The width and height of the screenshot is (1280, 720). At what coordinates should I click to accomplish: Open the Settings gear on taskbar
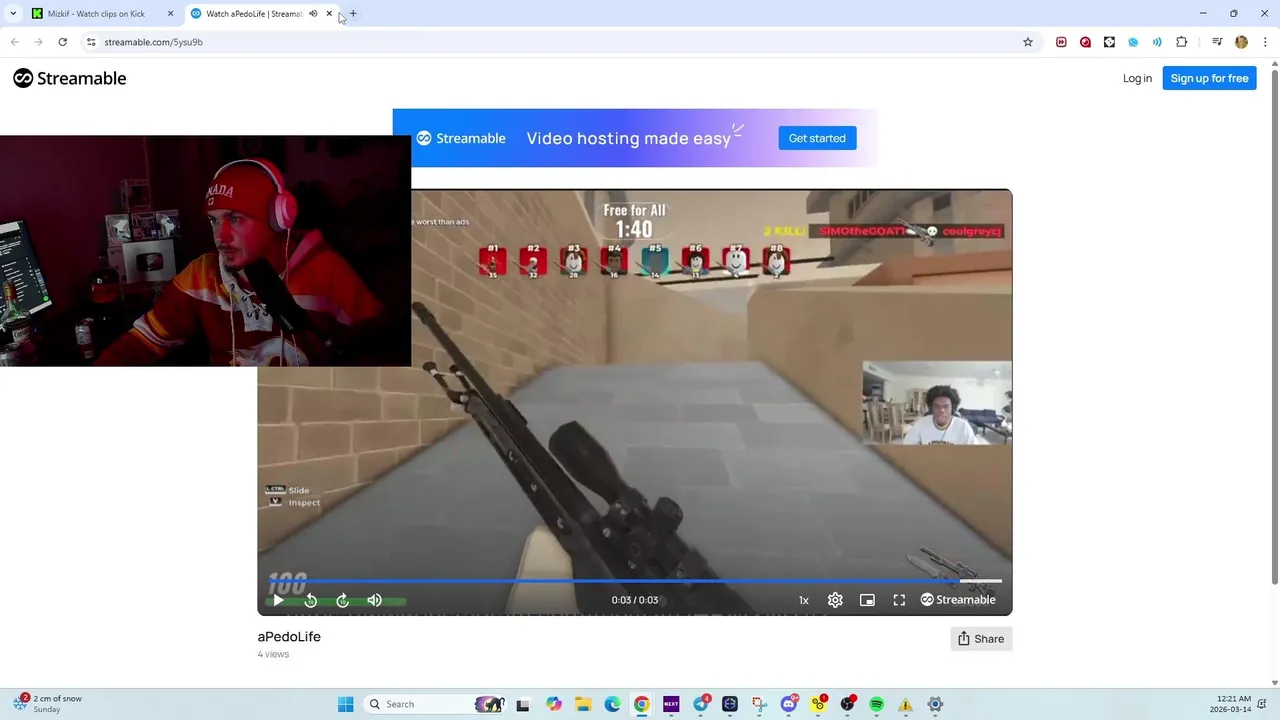pyautogui.click(x=935, y=704)
